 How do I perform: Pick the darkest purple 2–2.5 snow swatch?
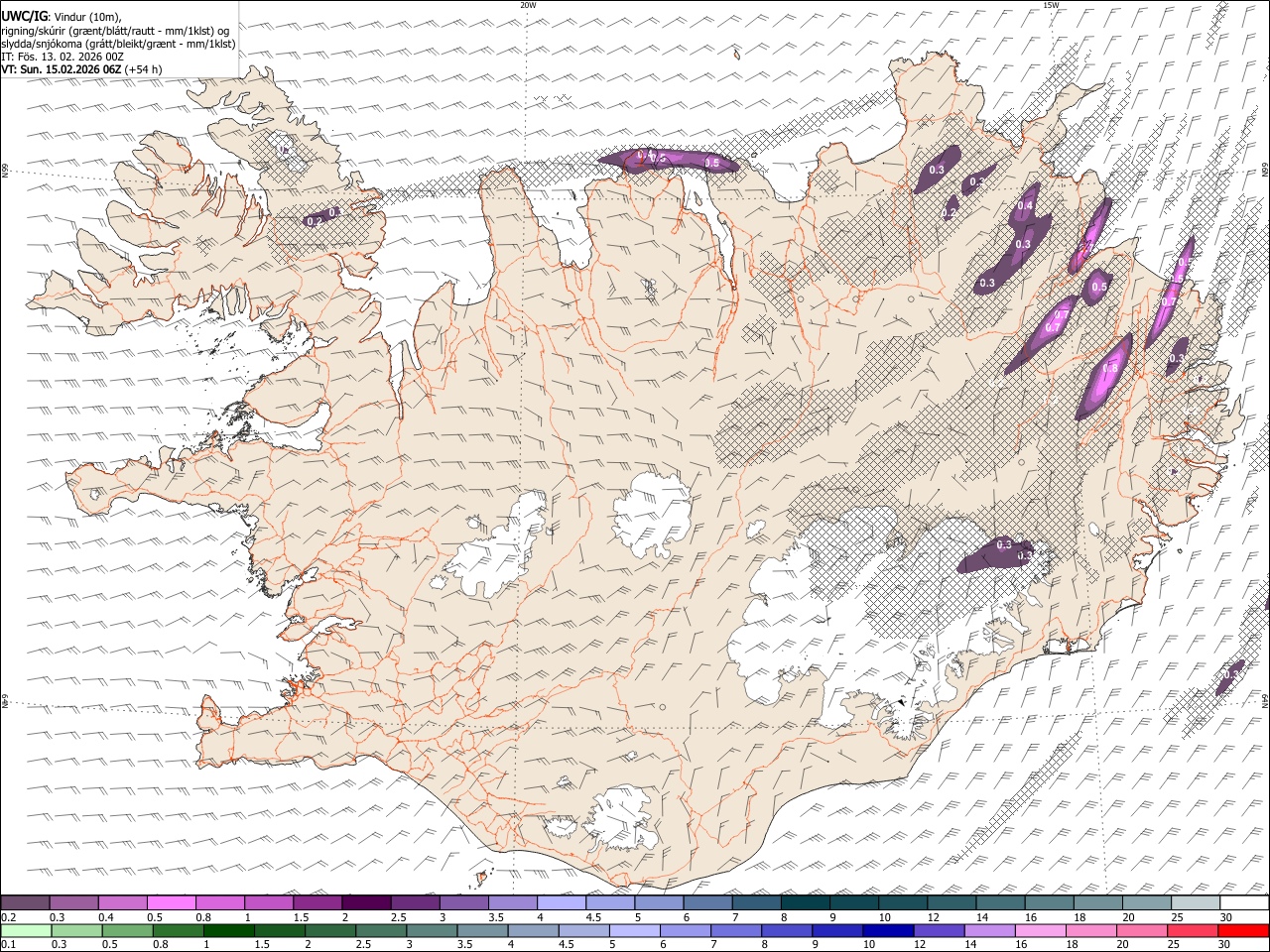pos(366,902)
